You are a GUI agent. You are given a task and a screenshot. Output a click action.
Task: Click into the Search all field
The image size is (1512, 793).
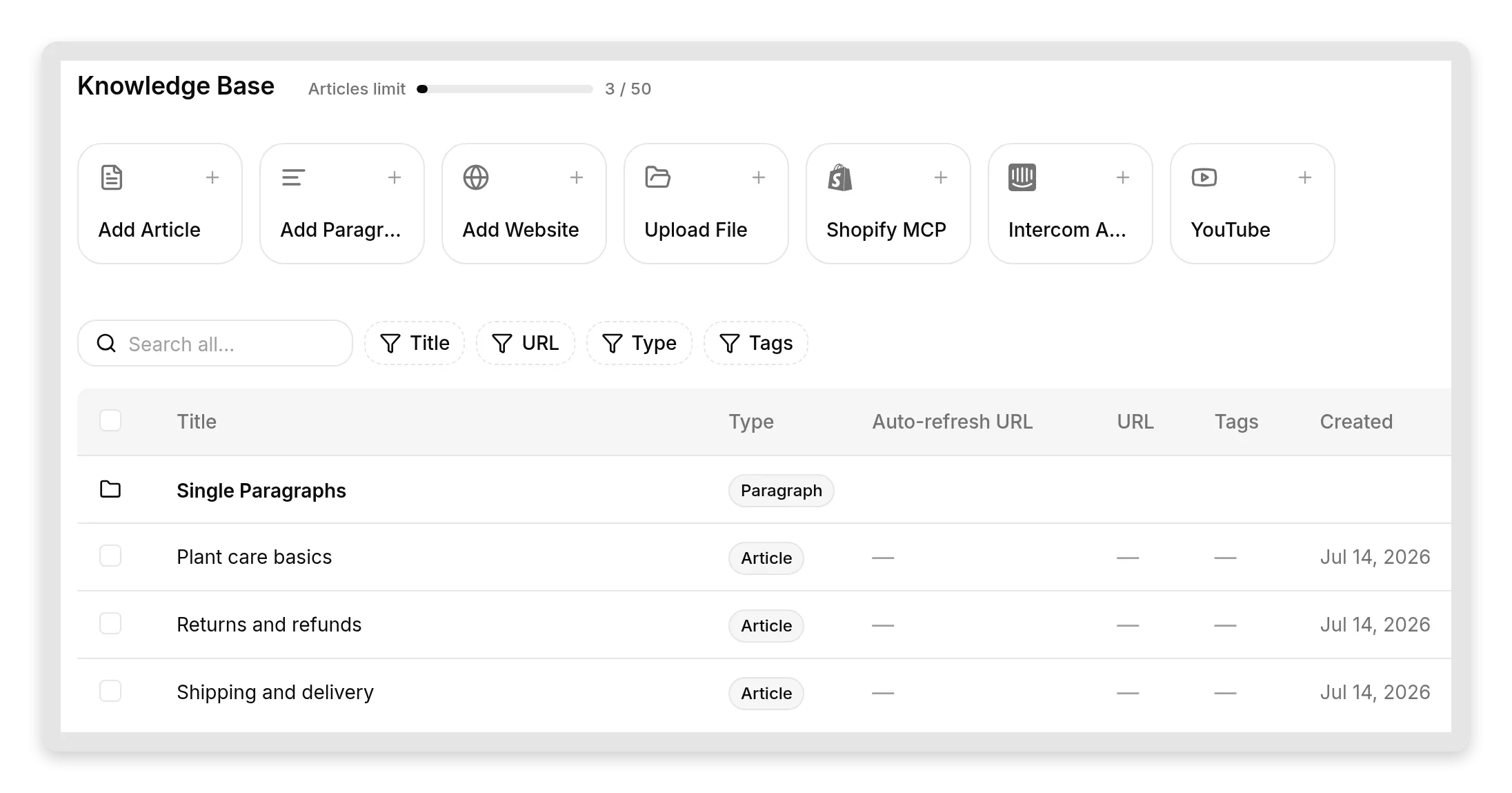pos(215,343)
